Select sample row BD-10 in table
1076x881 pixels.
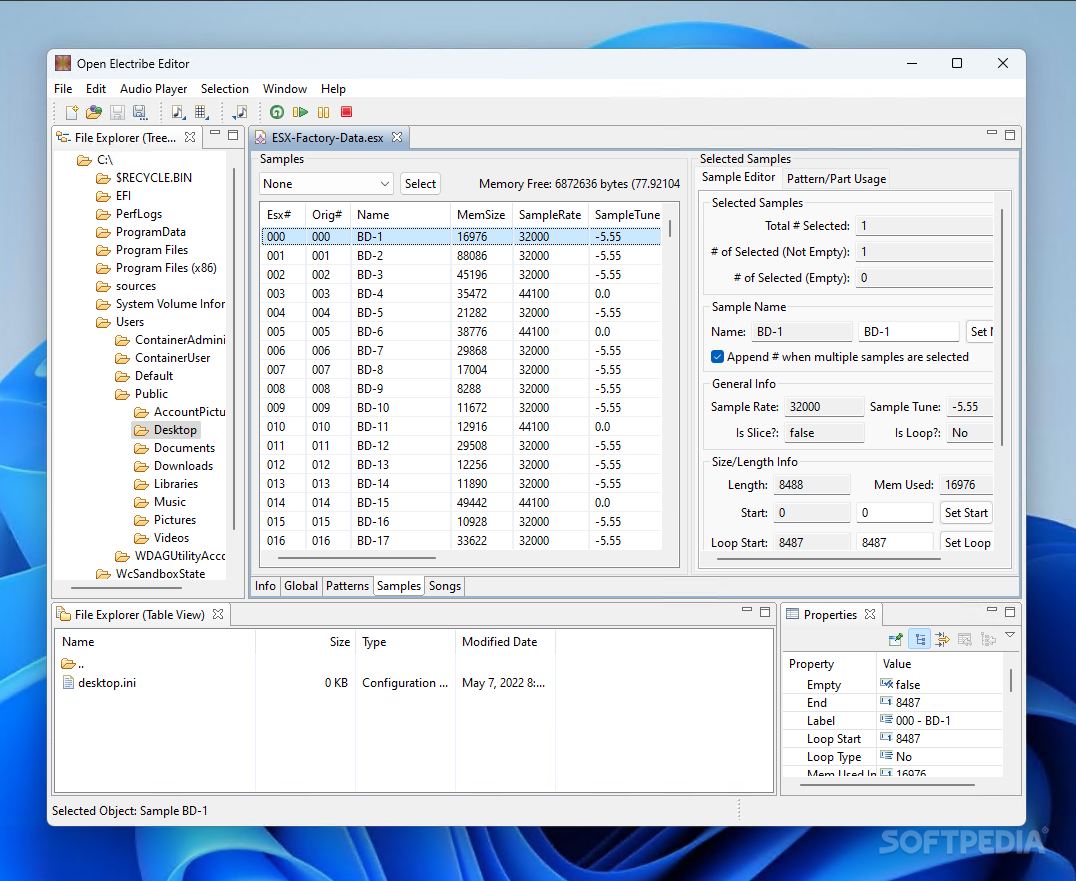coord(461,408)
